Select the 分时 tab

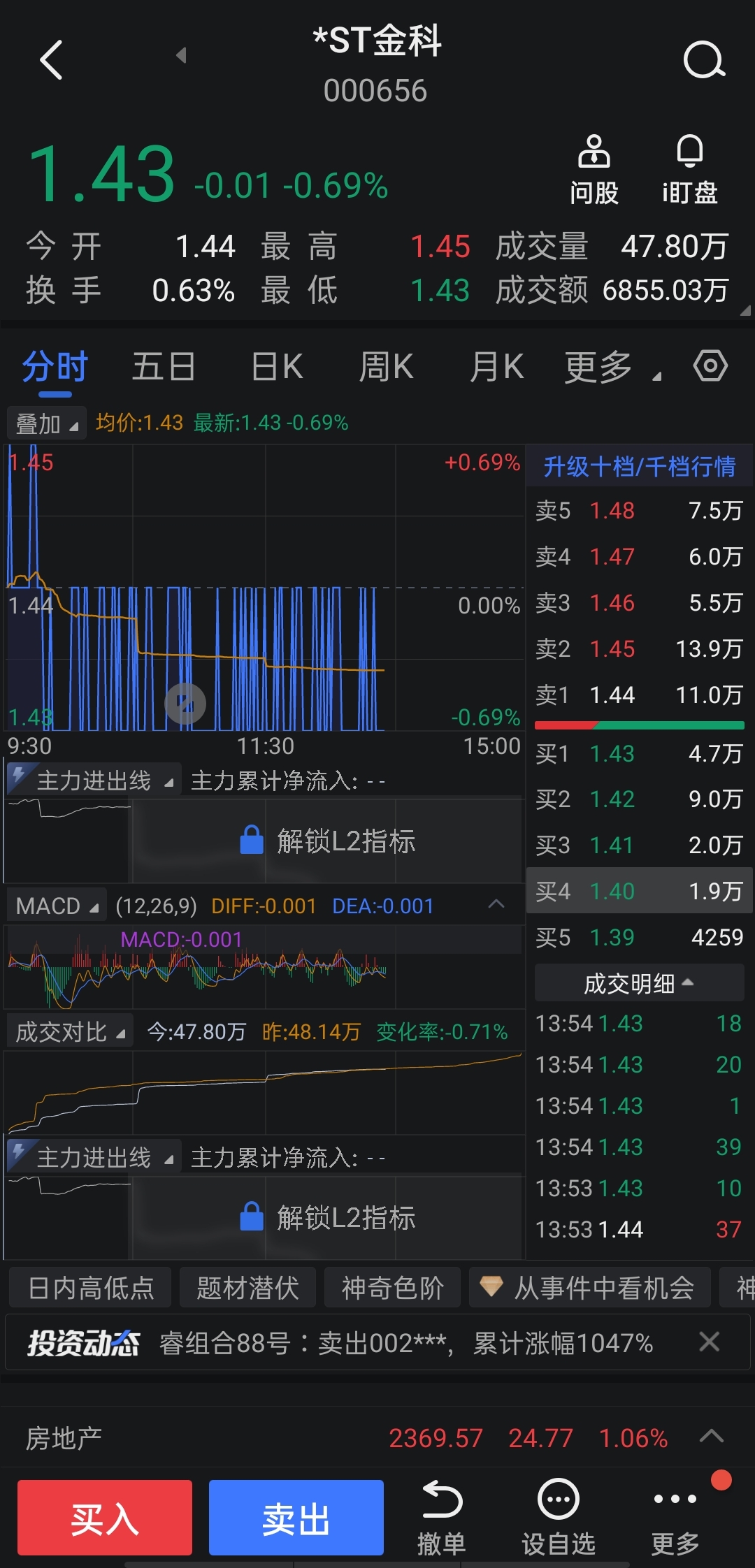pyautogui.click(x=55, y=367)
